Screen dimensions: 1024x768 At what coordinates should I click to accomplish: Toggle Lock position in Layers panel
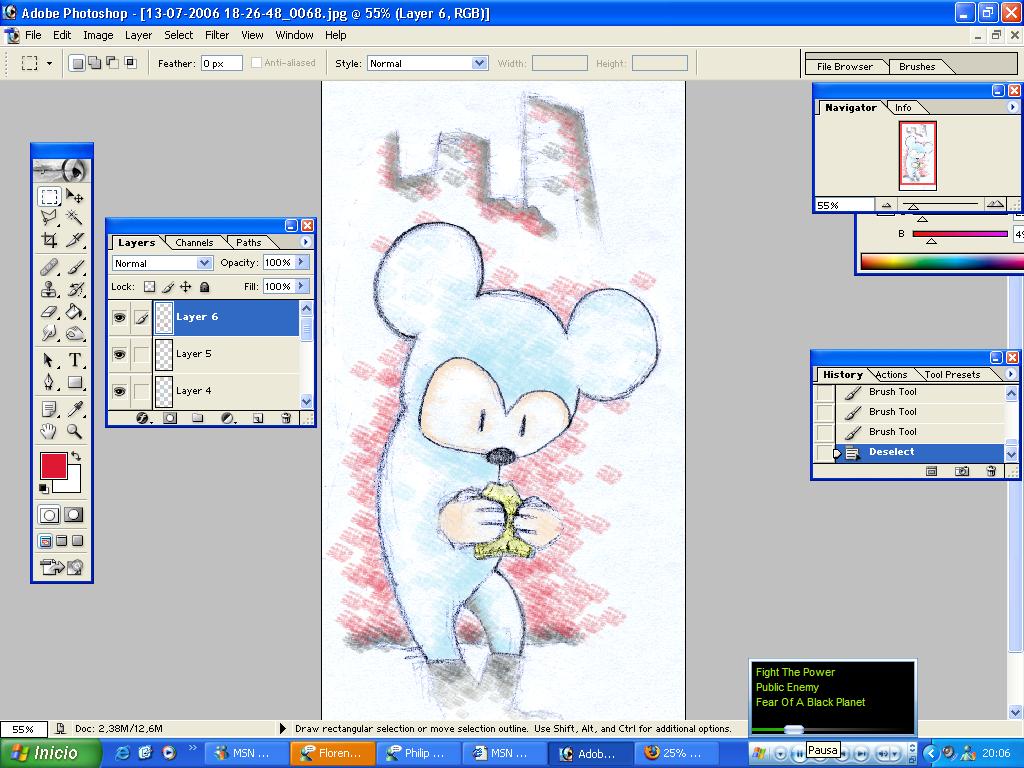click(186, 287)
